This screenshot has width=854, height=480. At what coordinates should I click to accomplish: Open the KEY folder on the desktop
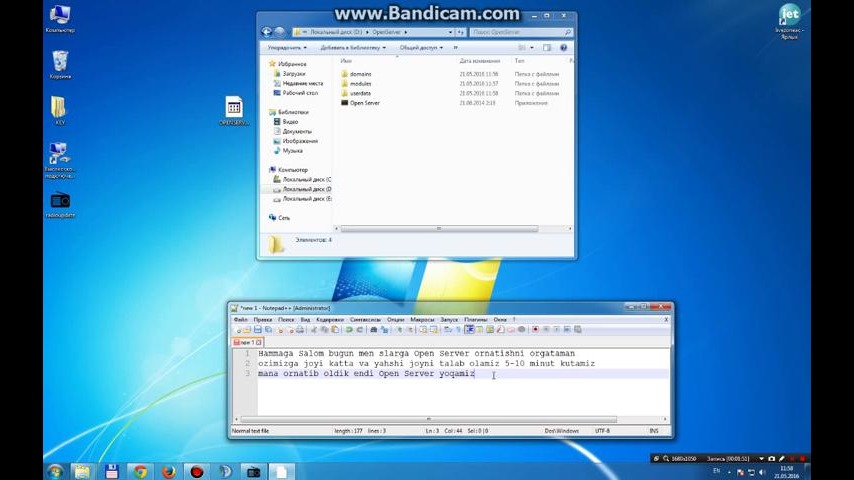coord(59,111)
